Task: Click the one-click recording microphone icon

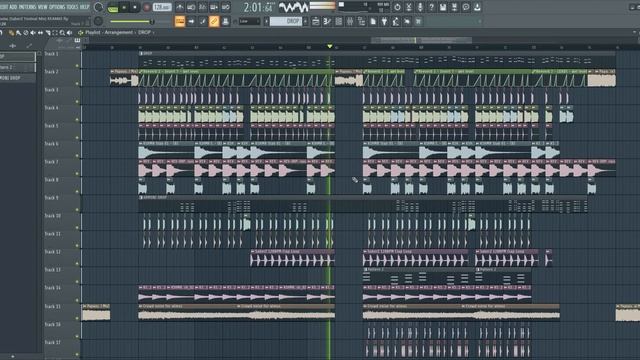Action: [x=420, y=7]
